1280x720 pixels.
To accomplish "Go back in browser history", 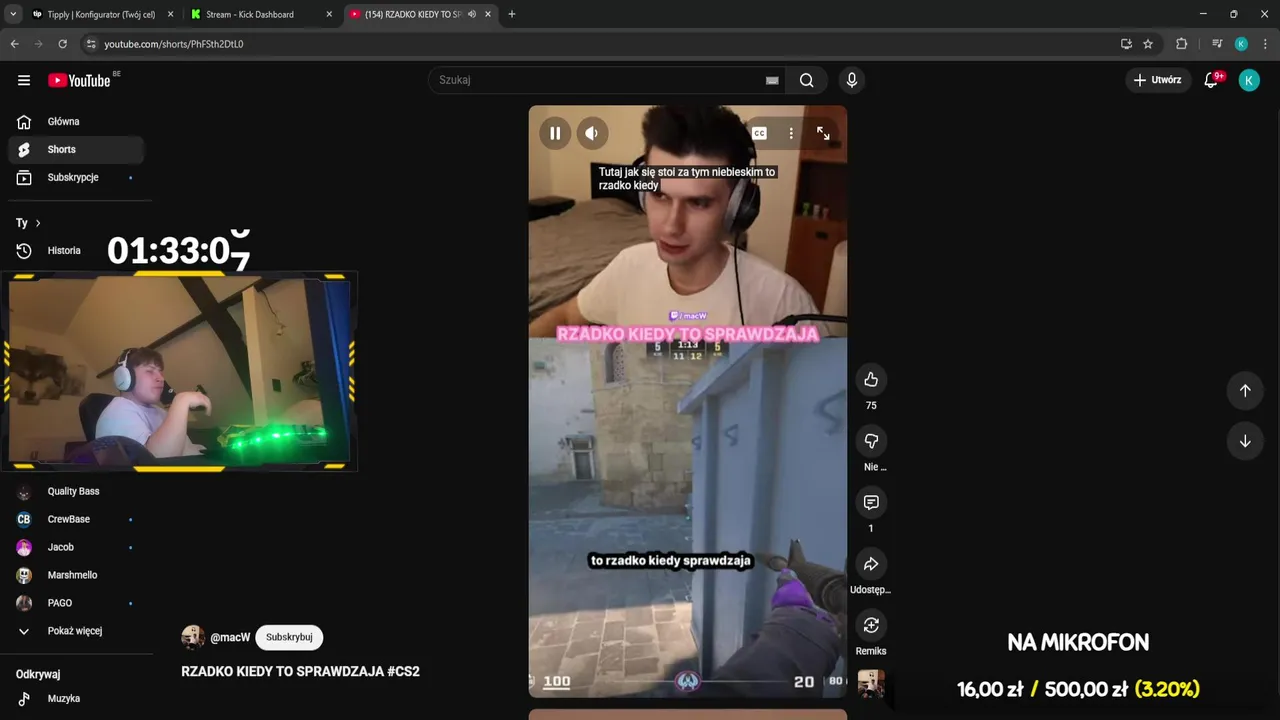I will [x=14, y=44].
